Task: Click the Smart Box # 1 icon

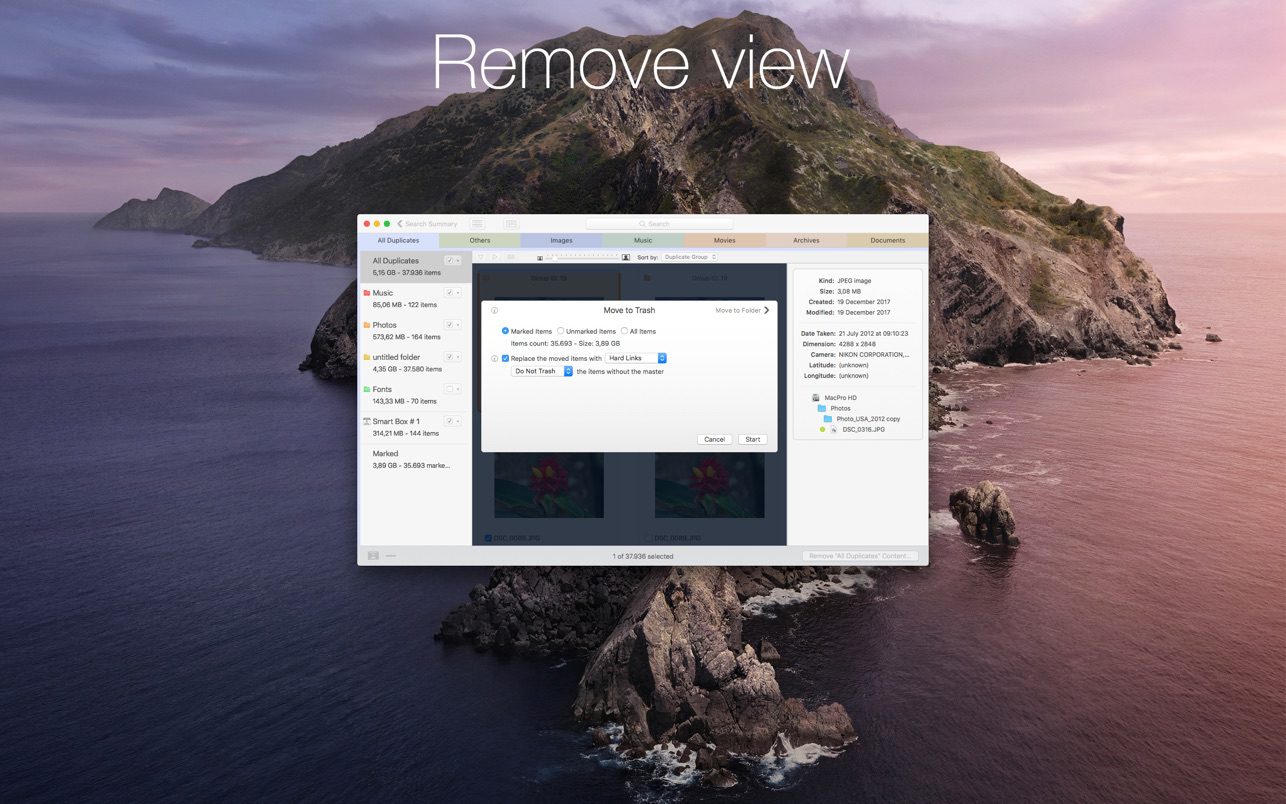Action: 367,421
